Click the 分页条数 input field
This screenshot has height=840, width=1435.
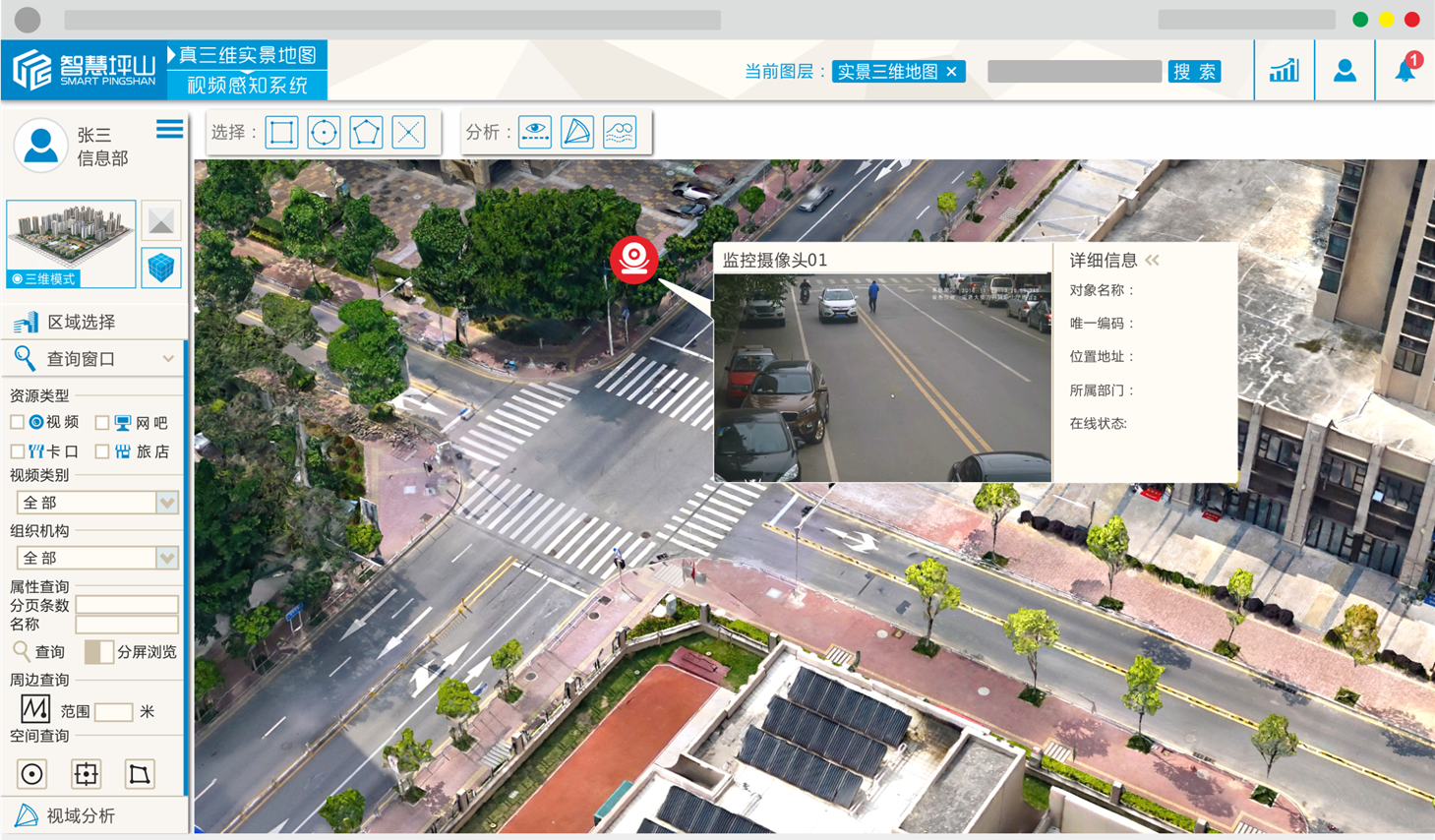point(127,605)
